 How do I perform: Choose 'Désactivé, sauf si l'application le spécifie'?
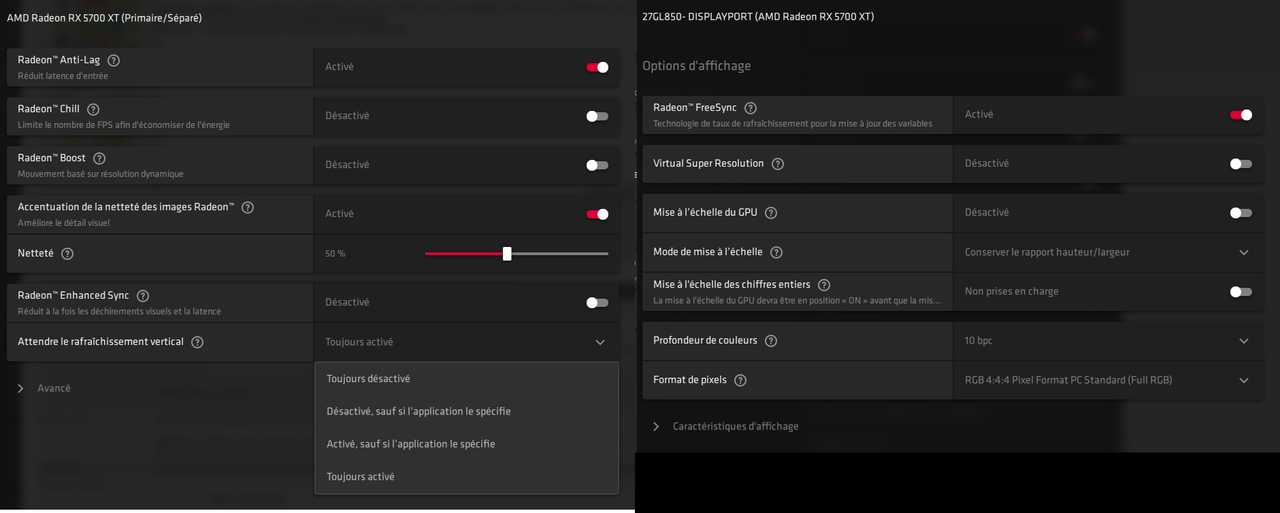pos(467,411)
